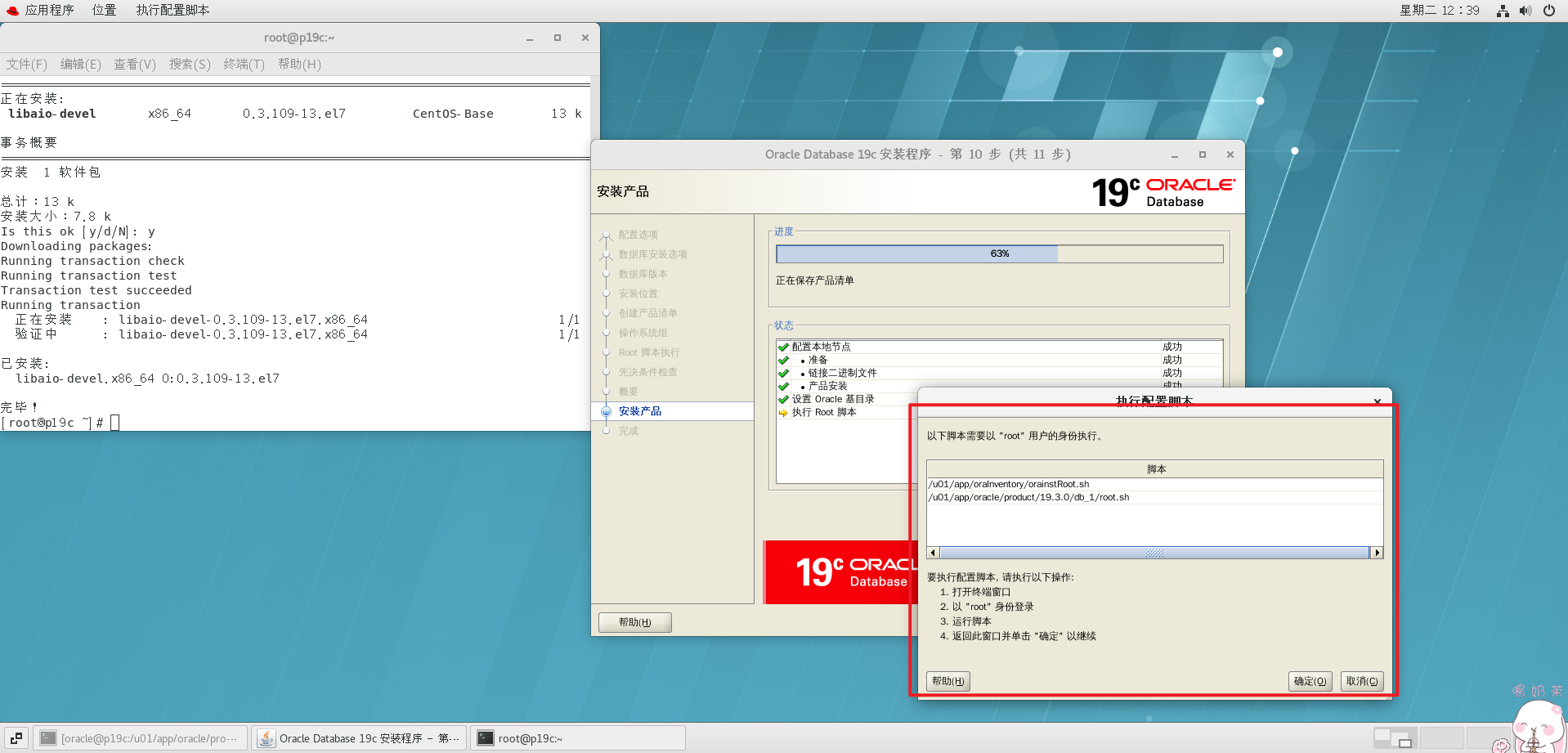Open terminal 帮助(H) menu
The height and width of the screenshot is (753, 1568).
299,64
